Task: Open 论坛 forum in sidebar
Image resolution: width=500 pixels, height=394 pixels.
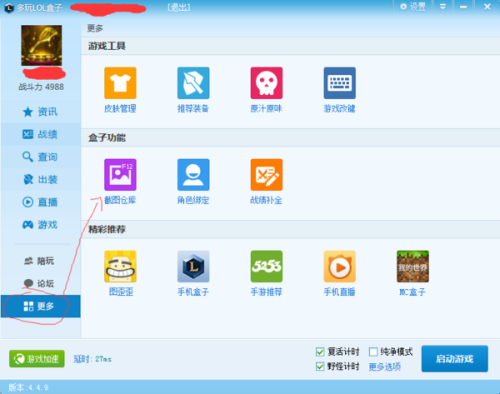Action: tap(40, 283)
